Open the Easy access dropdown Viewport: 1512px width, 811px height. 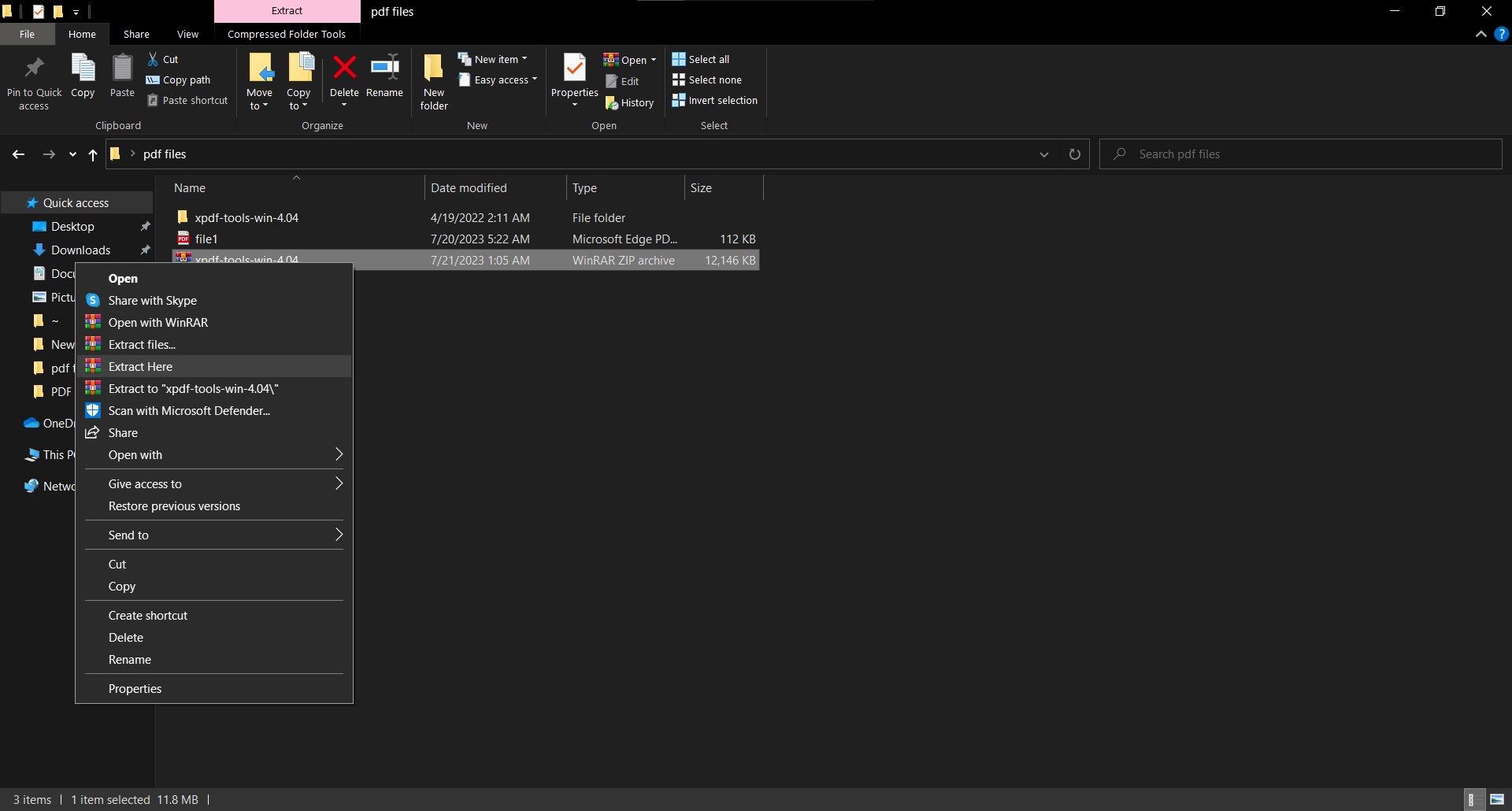[498, 80]
